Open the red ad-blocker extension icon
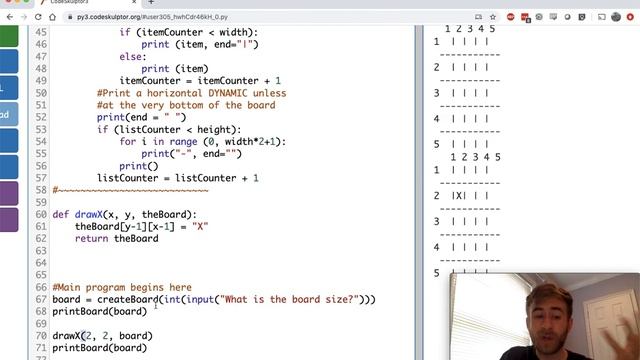640x360 pixels. coord(511,17)
